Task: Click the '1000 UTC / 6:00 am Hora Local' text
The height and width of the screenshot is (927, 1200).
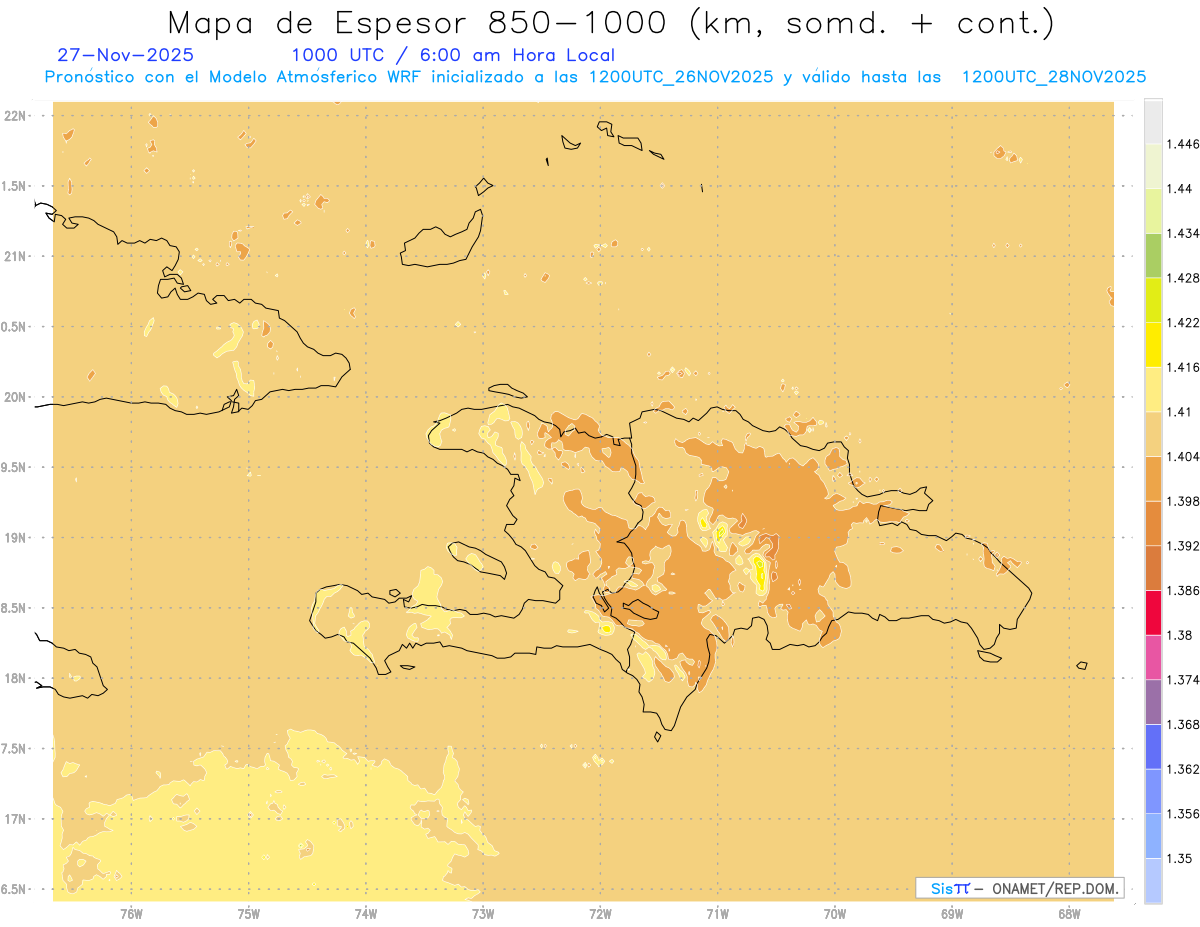Action: (x=453, y=56)
